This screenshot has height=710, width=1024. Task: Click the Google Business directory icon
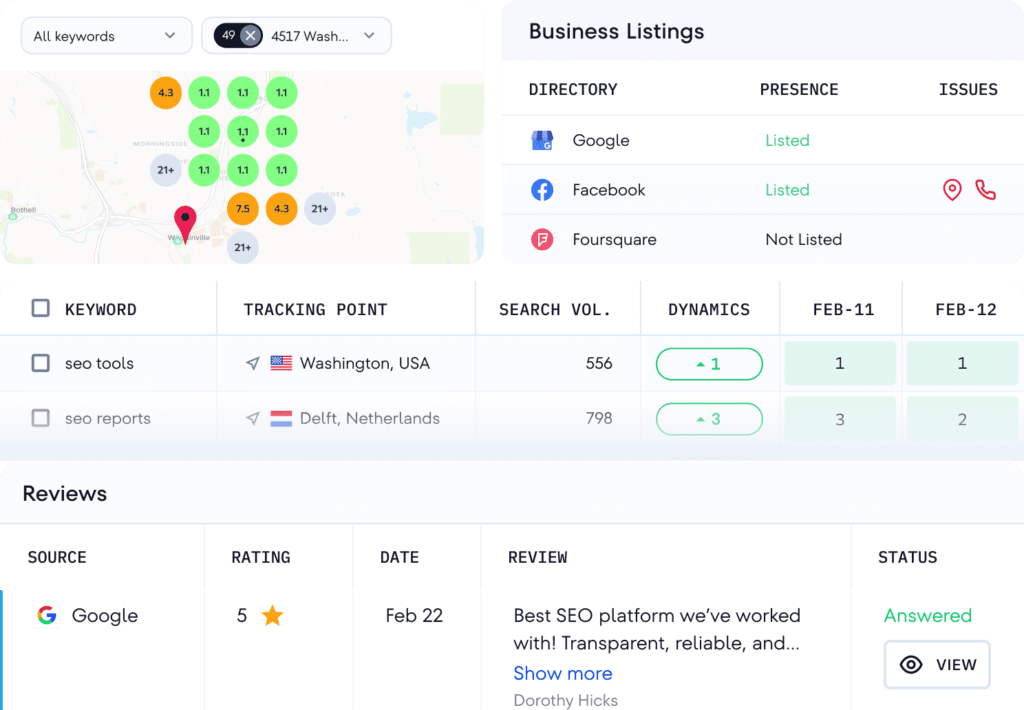[542, 141]
